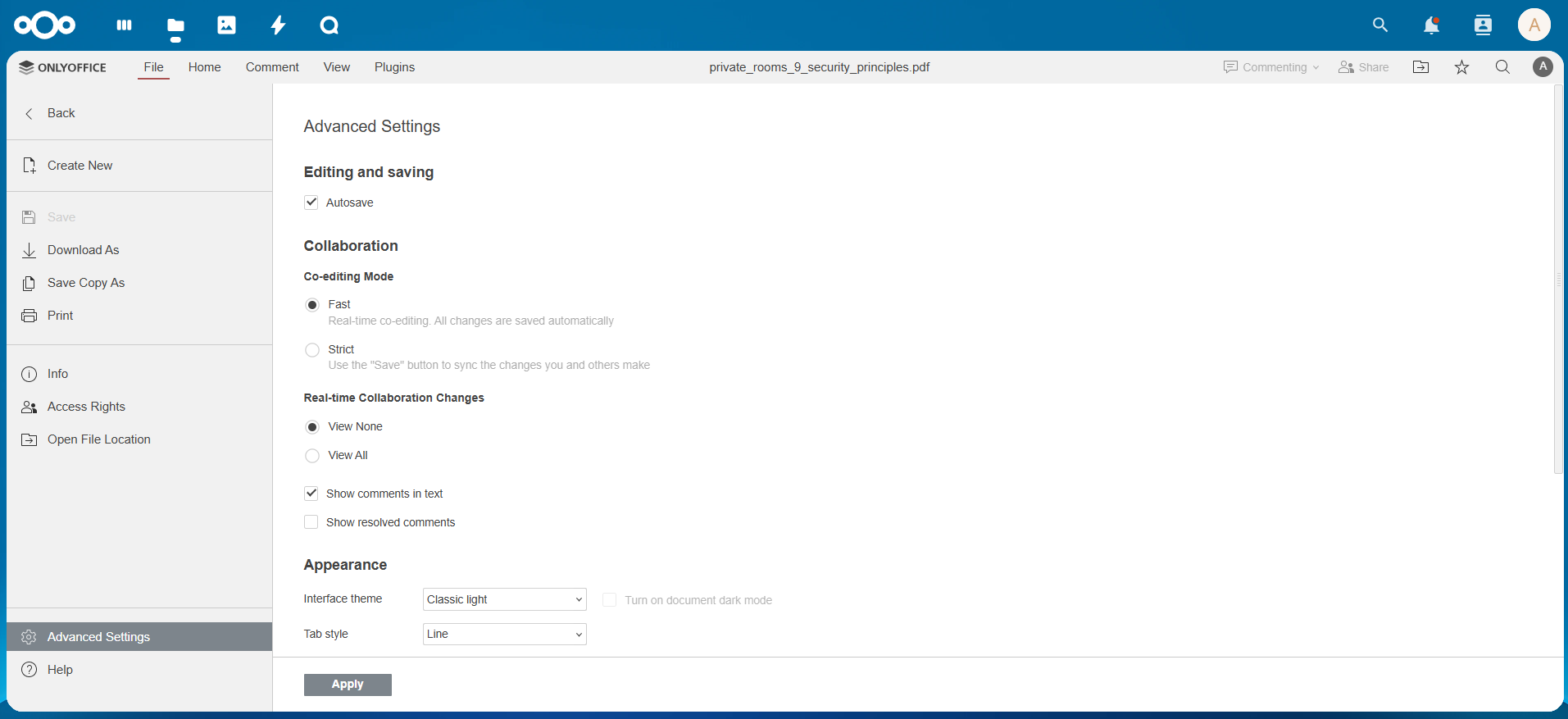
Task: Open the Dashboard app icon
Action: pyautogui.click(x=125, y=25)
